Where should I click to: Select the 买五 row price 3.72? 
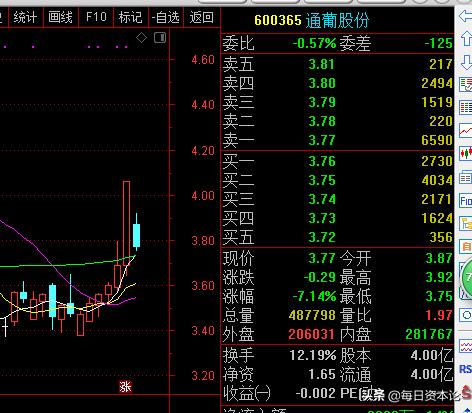322,237
